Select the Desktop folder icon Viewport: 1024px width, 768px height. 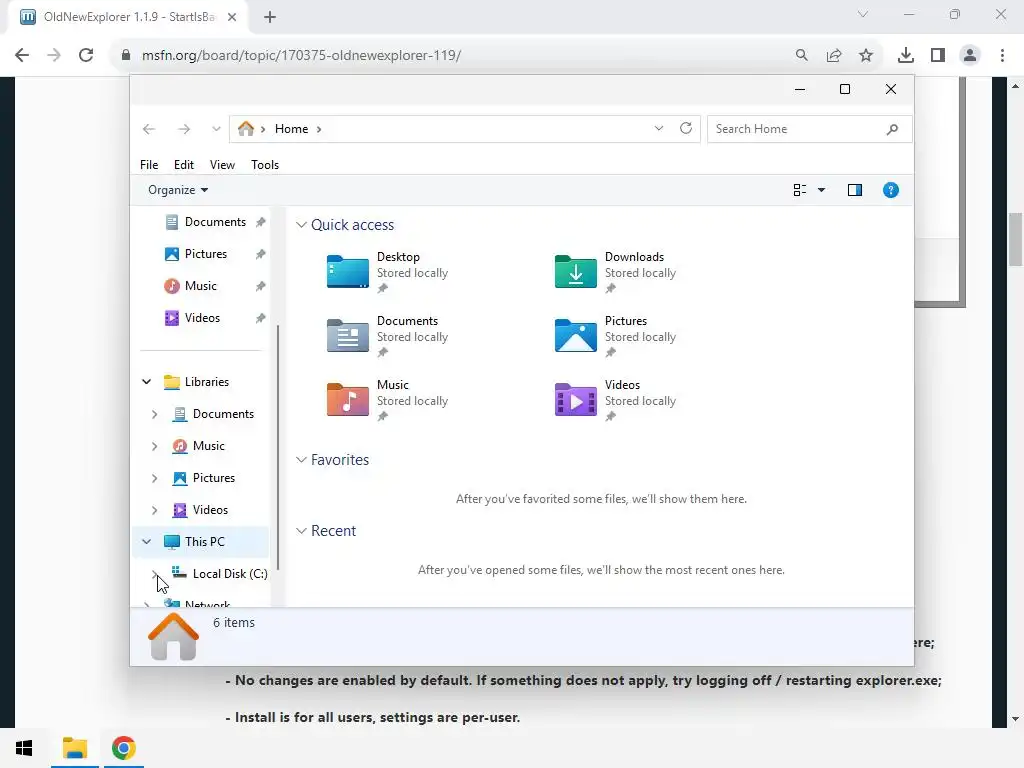coord(347,272)
